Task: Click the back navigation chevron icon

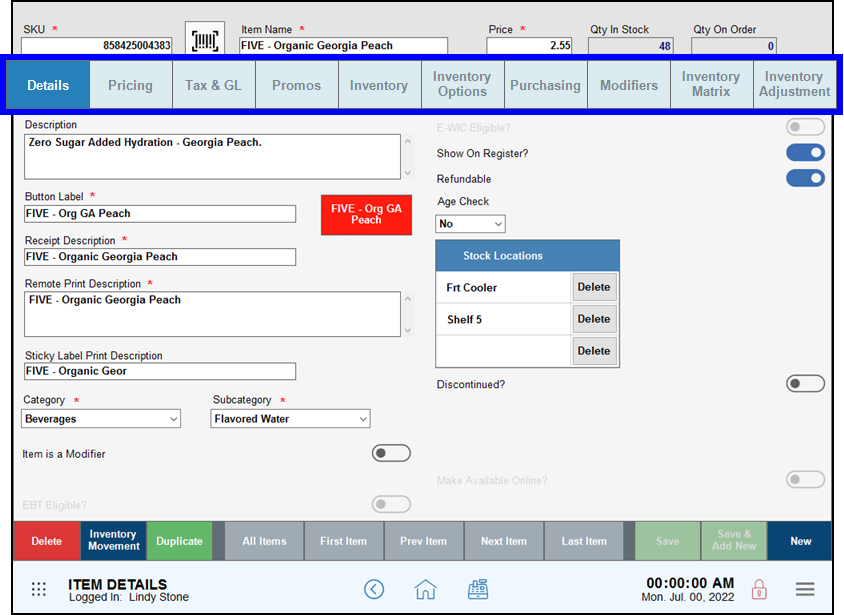Action: [x=374, y=589]
